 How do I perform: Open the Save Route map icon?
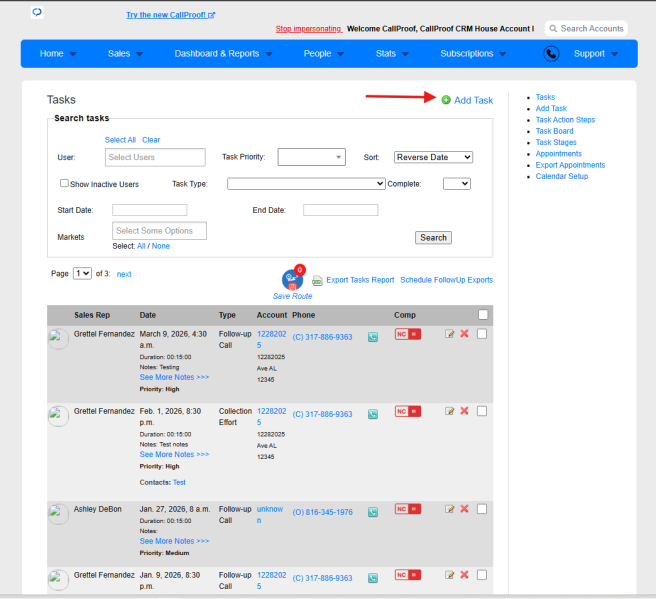pyautogui.click(x=292, y=279)
